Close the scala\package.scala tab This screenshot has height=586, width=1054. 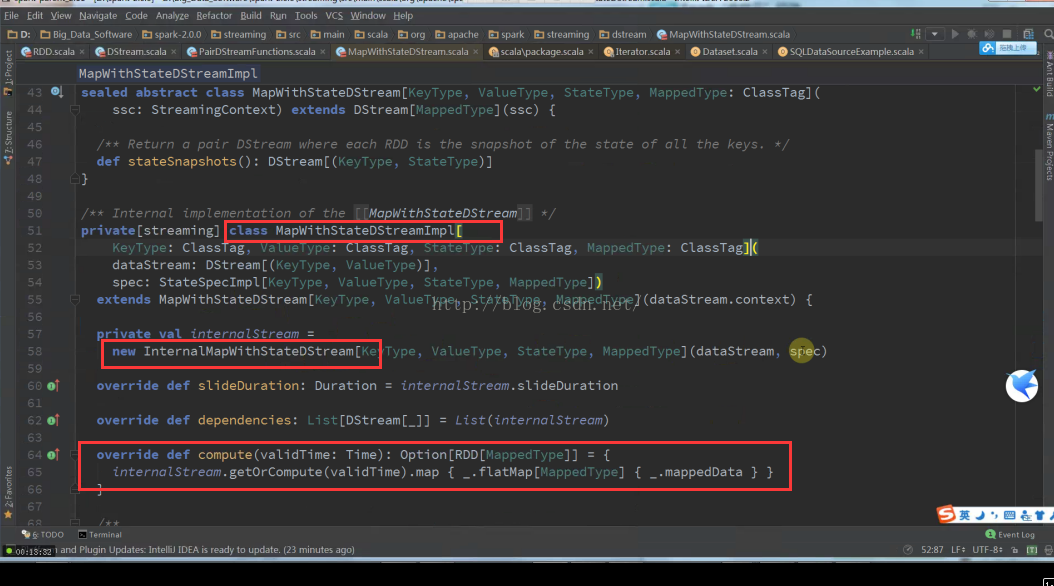(591, 51)
